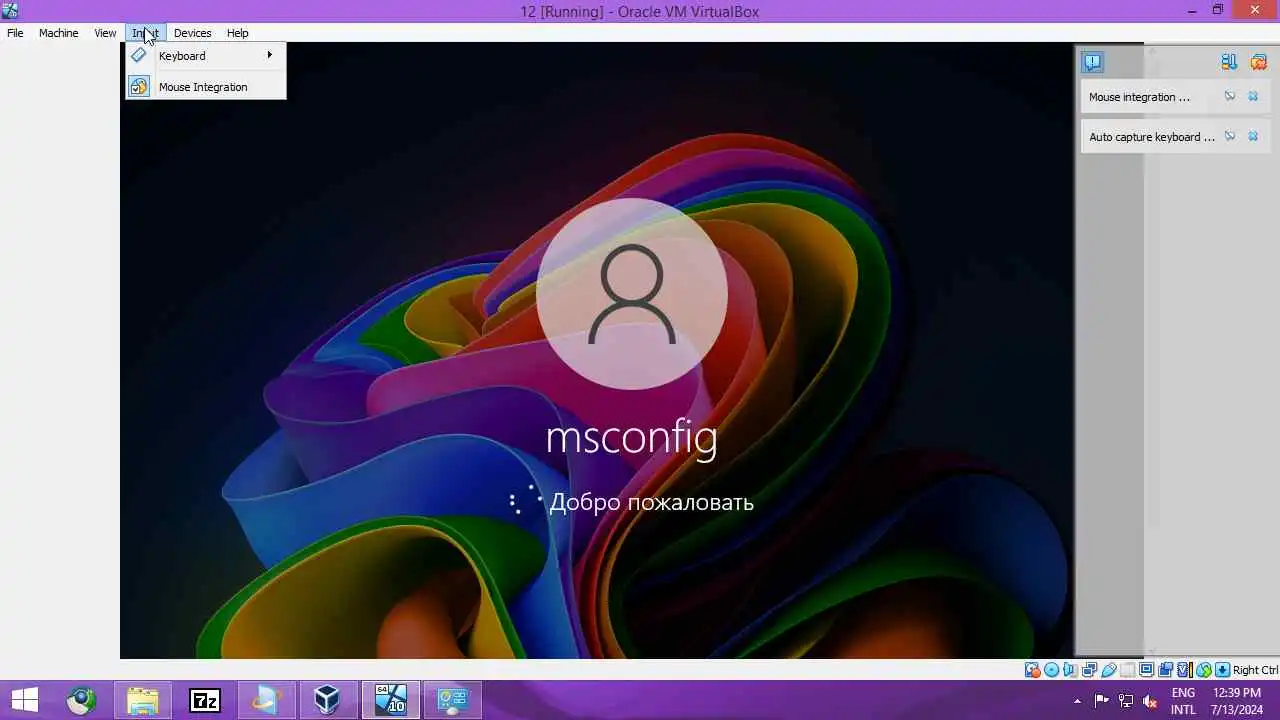This screenshot has width=1280, height=720.
Task: Open the View menu
Action: pos(105,33)
